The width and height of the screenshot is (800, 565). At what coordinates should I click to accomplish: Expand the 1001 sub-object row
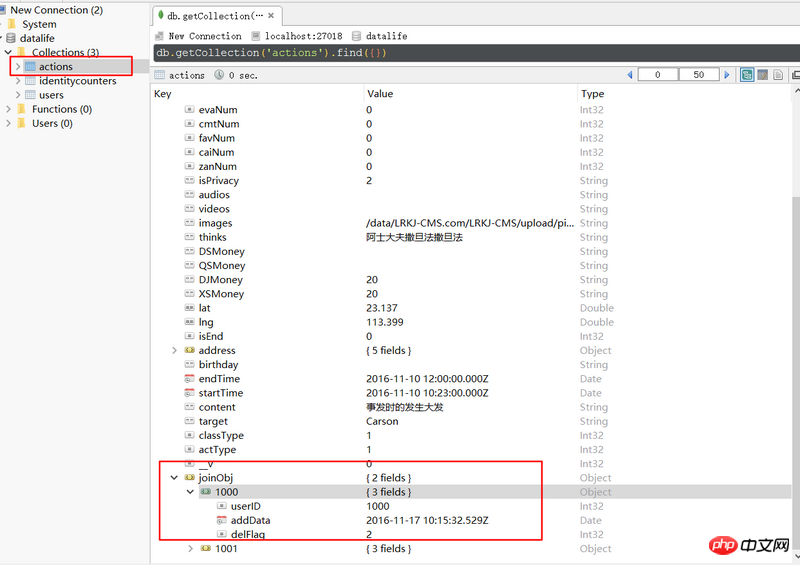click(x=190, y=549)
